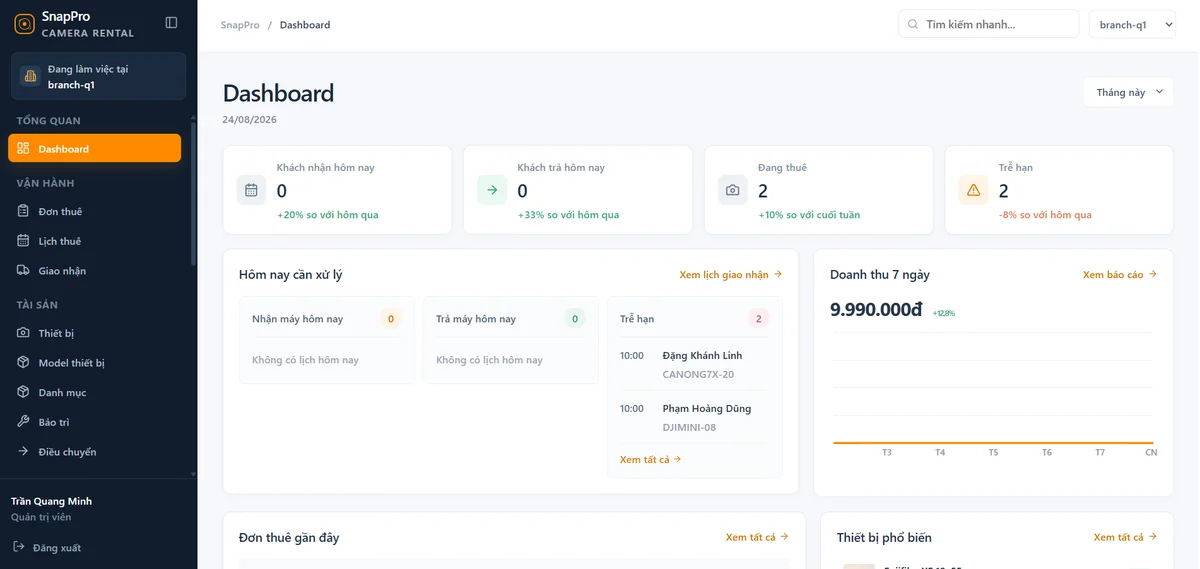Open Lịch thuê menu item
Image resolution: width=1200 pixels, height=569 pixels.
[94, 241]
